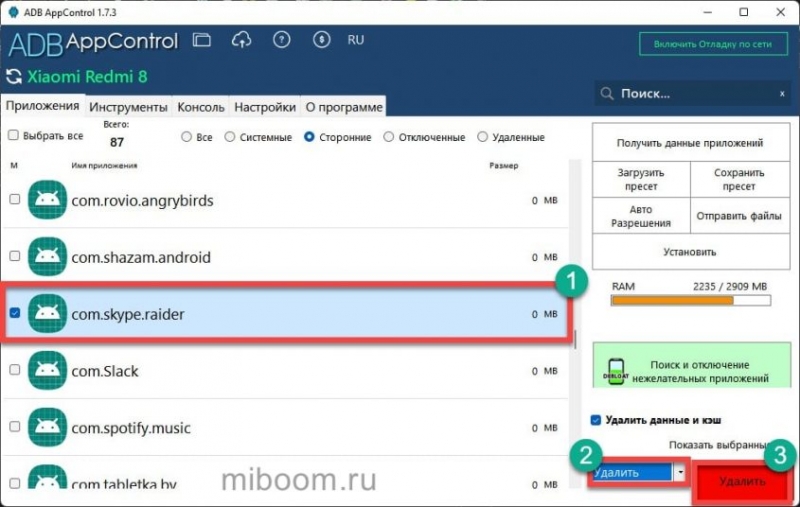Screen dimensions: 800x507
Task: Toggle Удалить данные и кэш checkbox
Action: [595, 420]
